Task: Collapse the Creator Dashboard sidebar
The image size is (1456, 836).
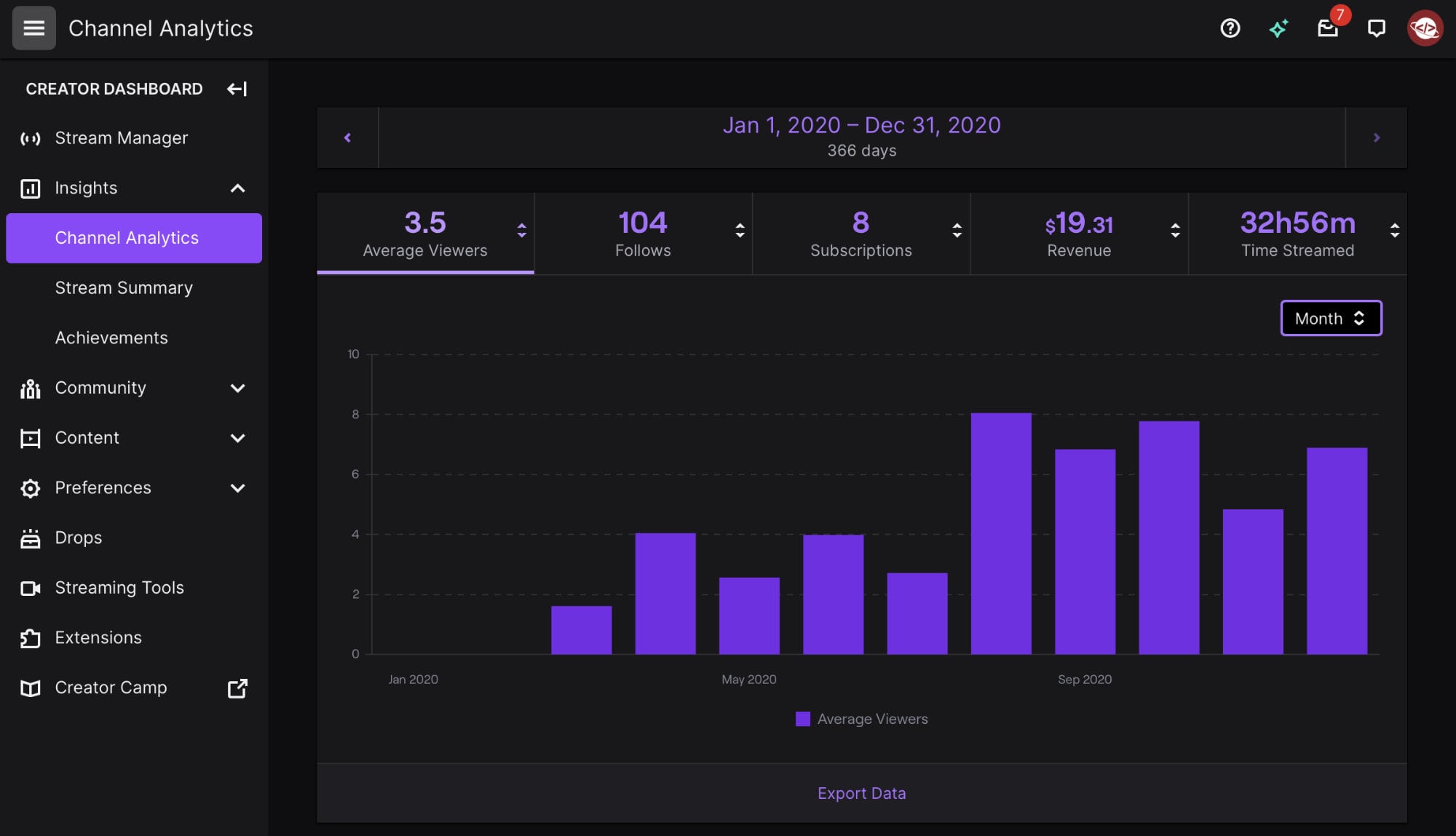Action: click(x=237, y=88)
